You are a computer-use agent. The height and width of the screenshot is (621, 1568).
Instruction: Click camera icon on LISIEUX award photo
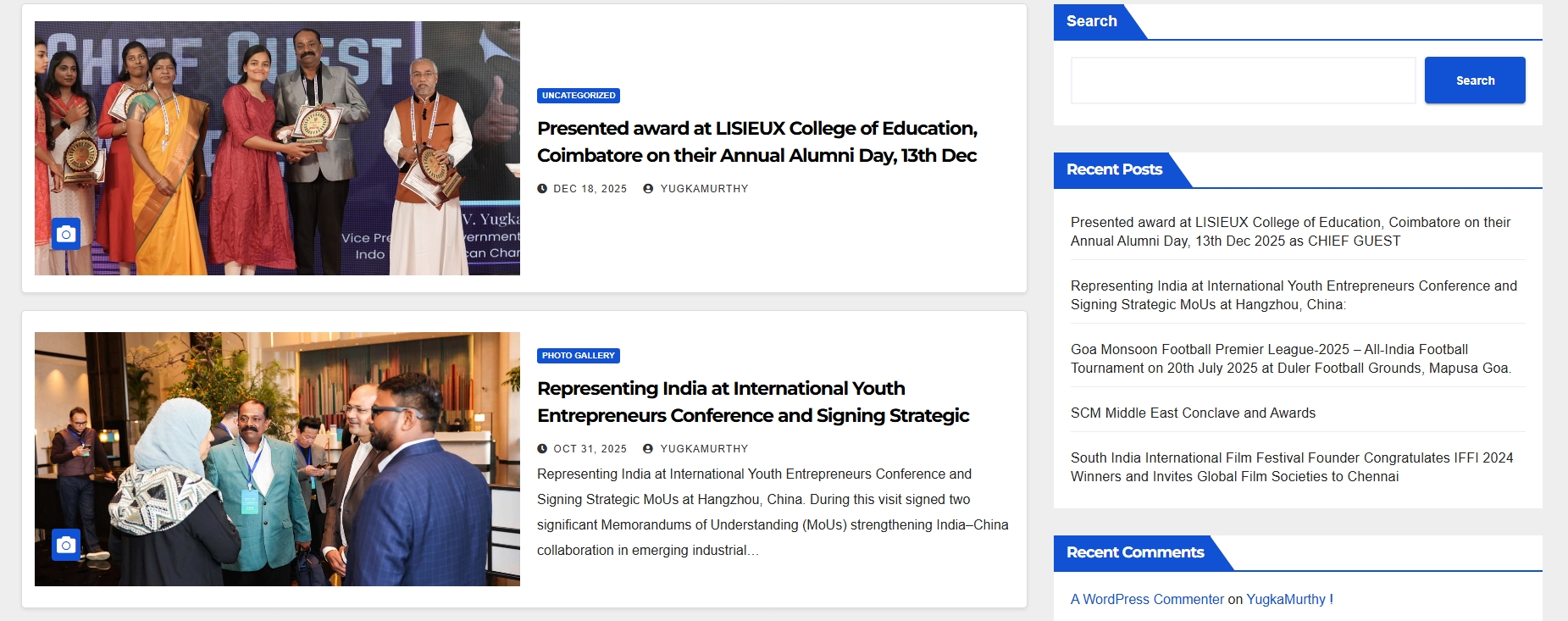66,234
